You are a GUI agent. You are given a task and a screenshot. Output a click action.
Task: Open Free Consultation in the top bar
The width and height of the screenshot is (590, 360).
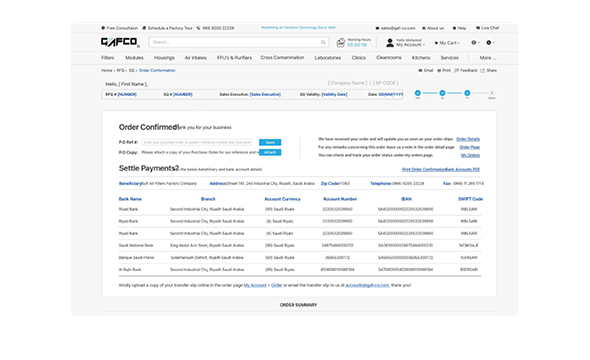coord(120,28)
